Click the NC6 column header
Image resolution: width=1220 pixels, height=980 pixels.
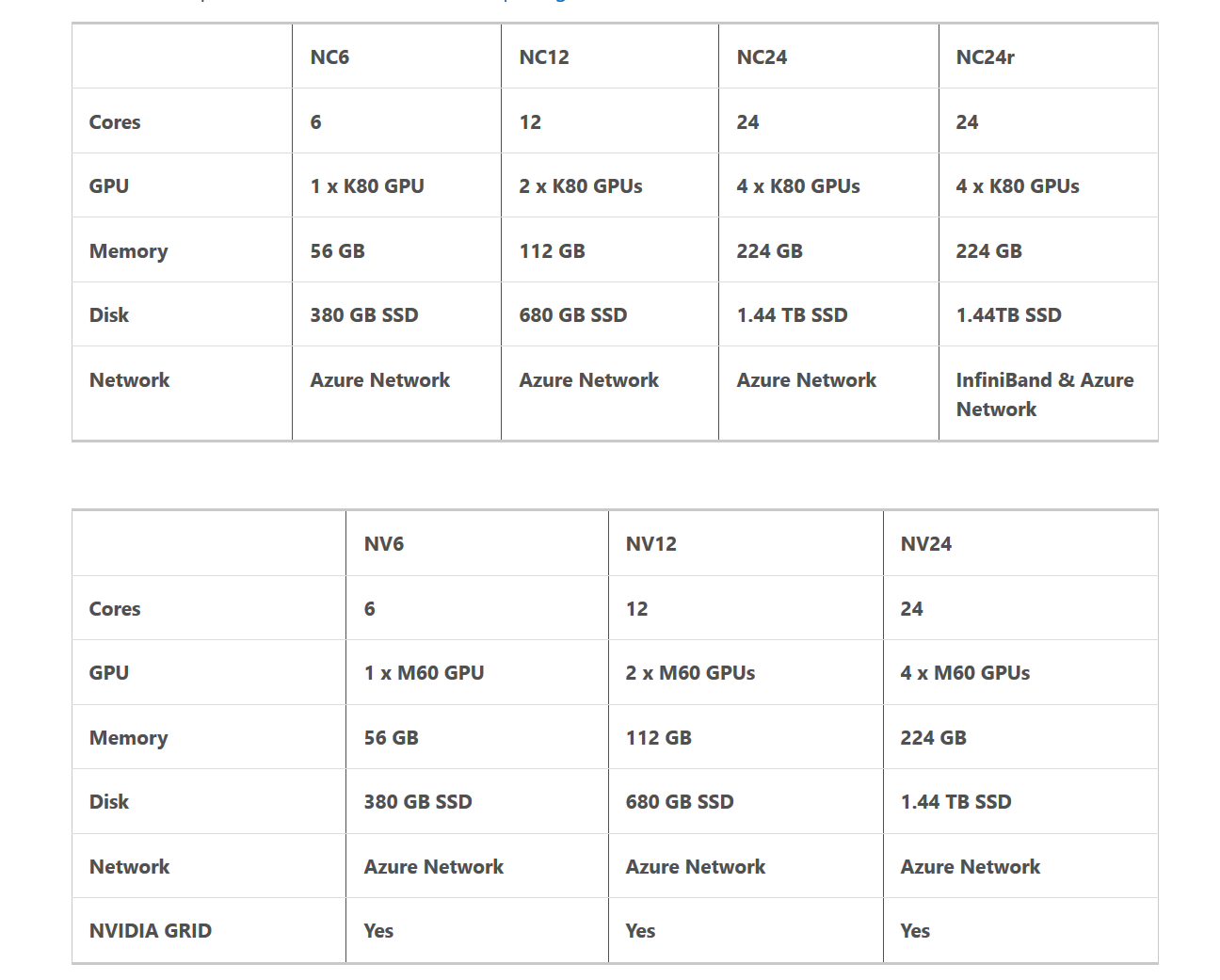[x=396, y=56]
